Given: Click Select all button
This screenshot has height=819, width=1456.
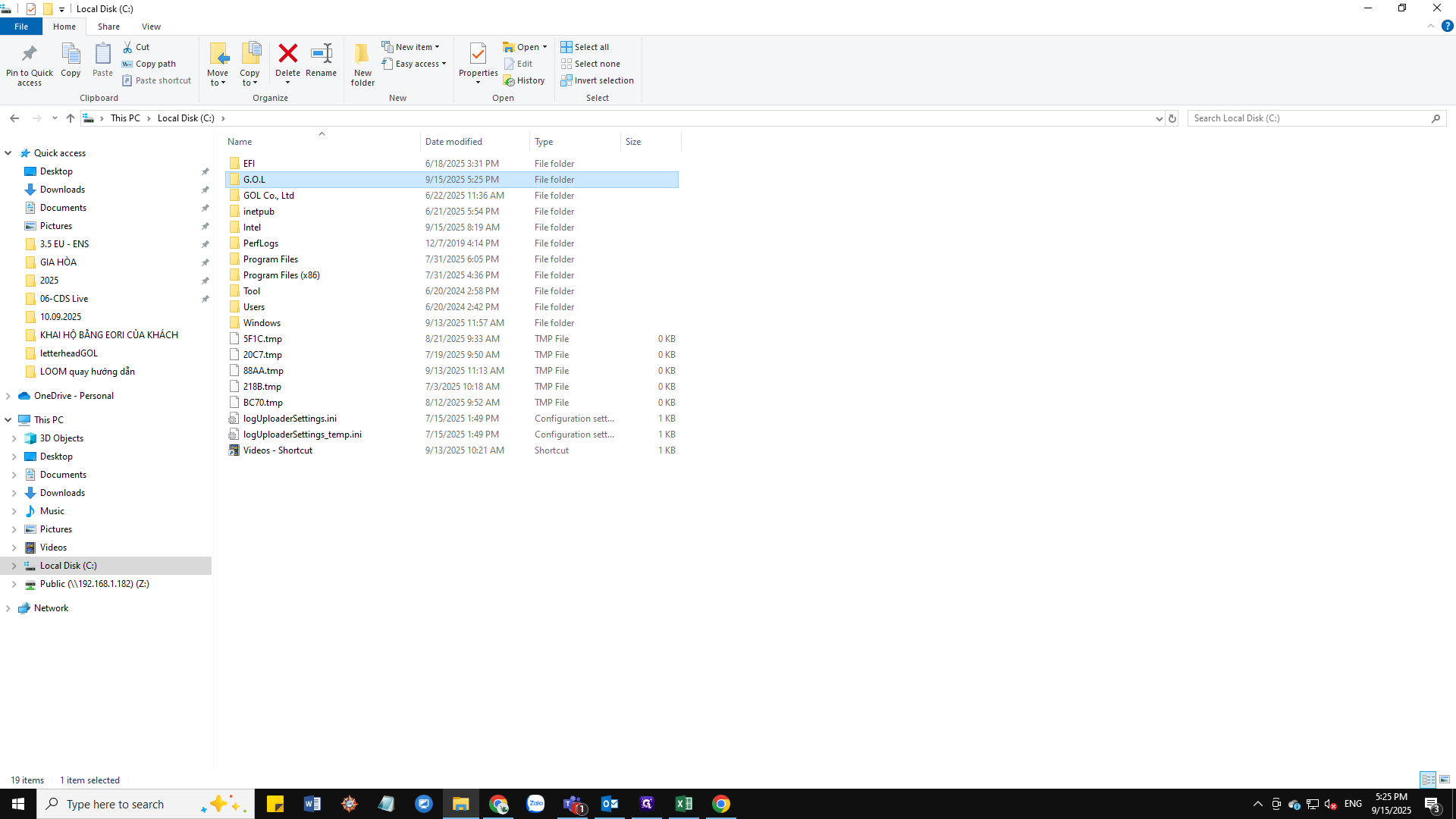Looking at the screenshot, I should [585, 47].
